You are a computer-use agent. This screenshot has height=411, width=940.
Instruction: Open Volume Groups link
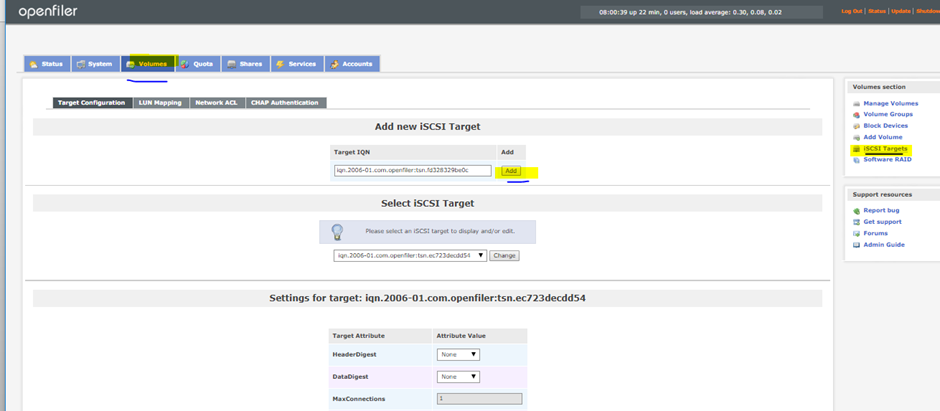888,114
